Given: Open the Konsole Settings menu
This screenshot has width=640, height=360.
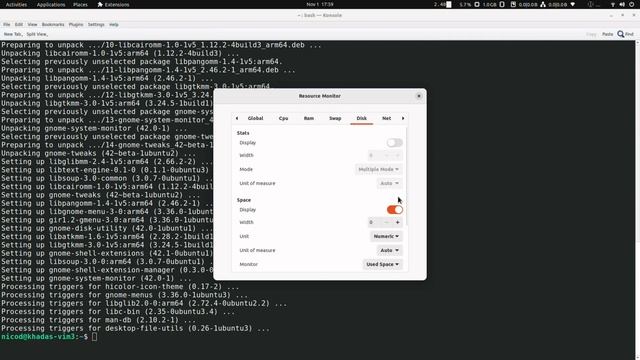Looking at the screenshot, I should click(x=96, y=24).
